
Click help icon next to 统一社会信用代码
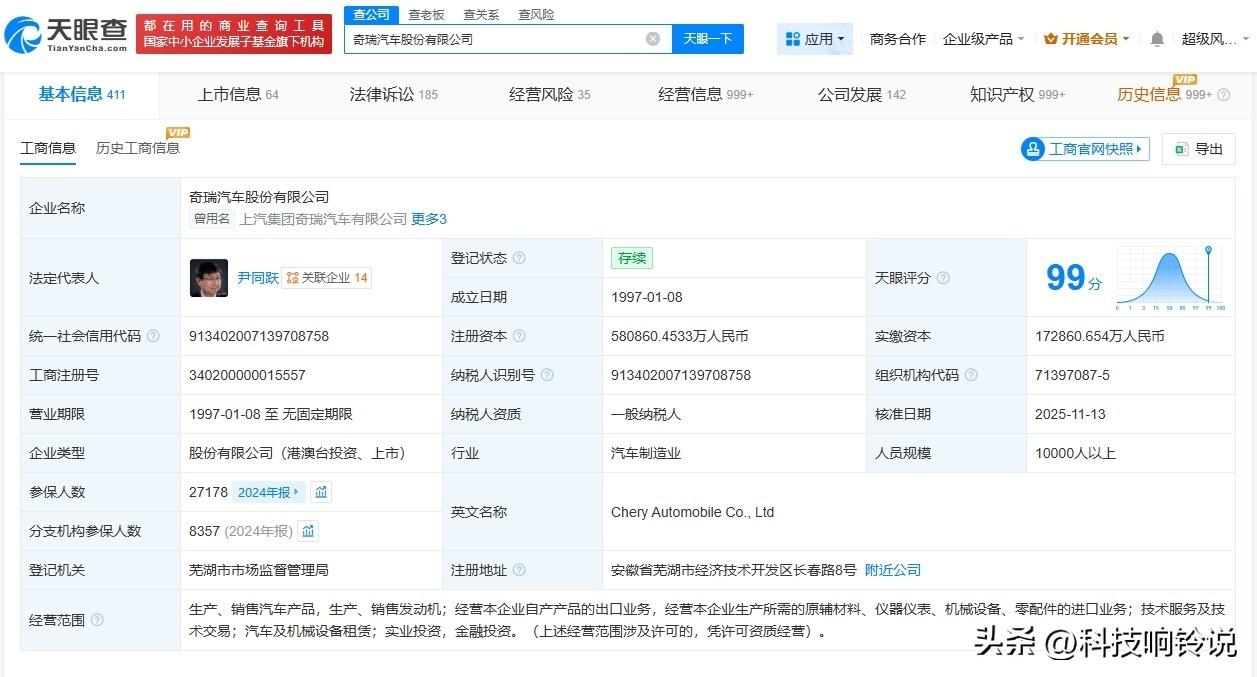pyautogui.click(x=153, y=336)
